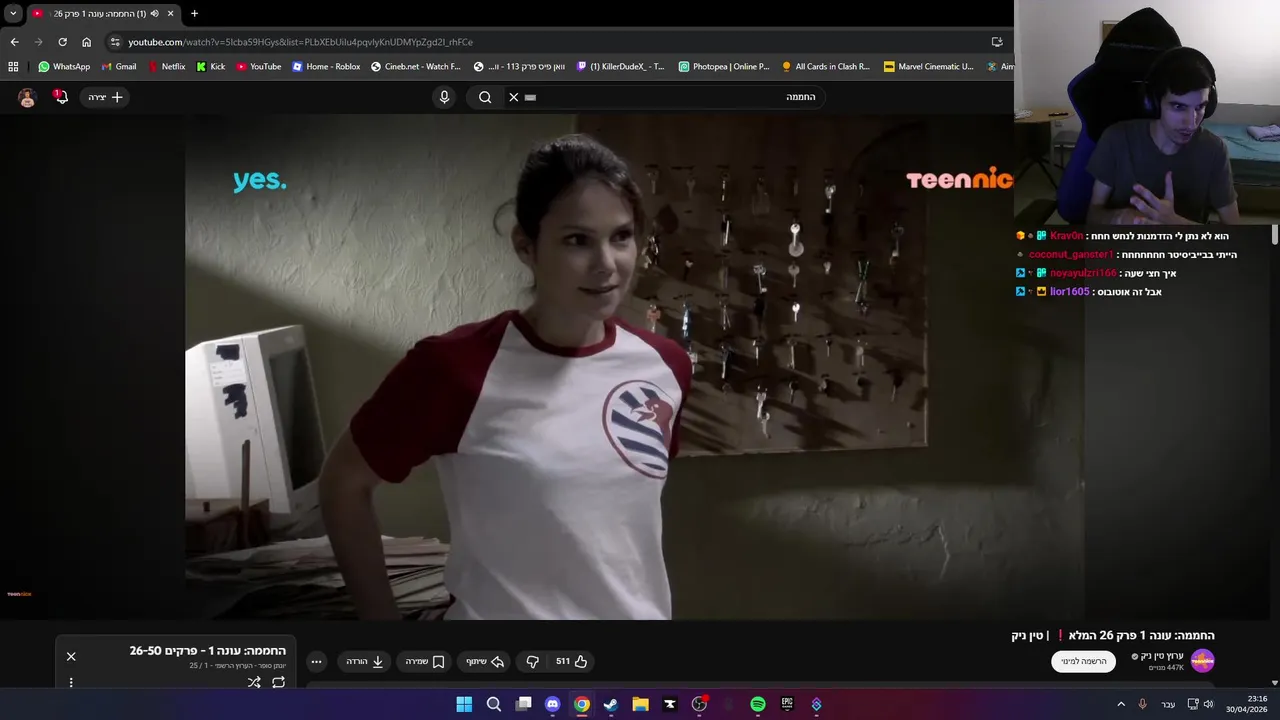Select the lior1605 message in stream chat
Screen dimensions: 1280x720
point(1088,292)
